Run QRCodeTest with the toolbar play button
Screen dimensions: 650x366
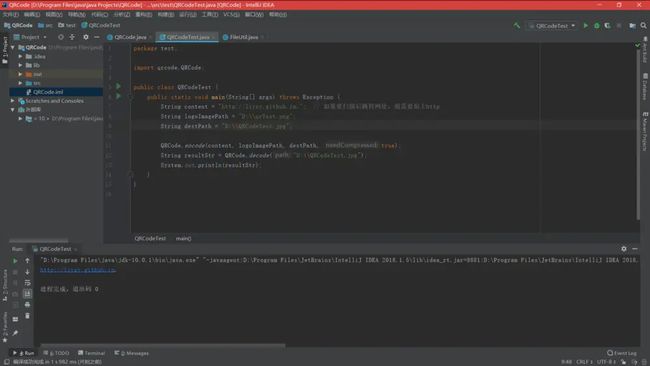pos(586,26)
